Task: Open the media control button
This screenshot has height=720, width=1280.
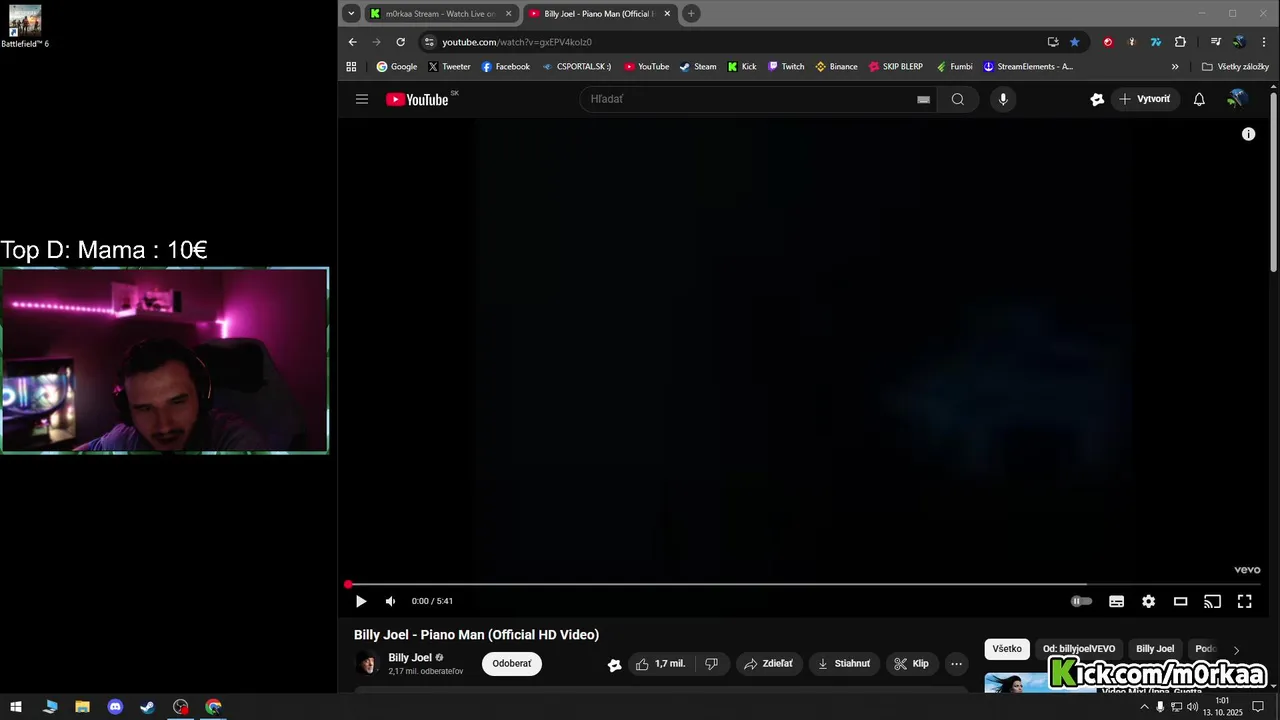Action: (x=1216, y=42)
